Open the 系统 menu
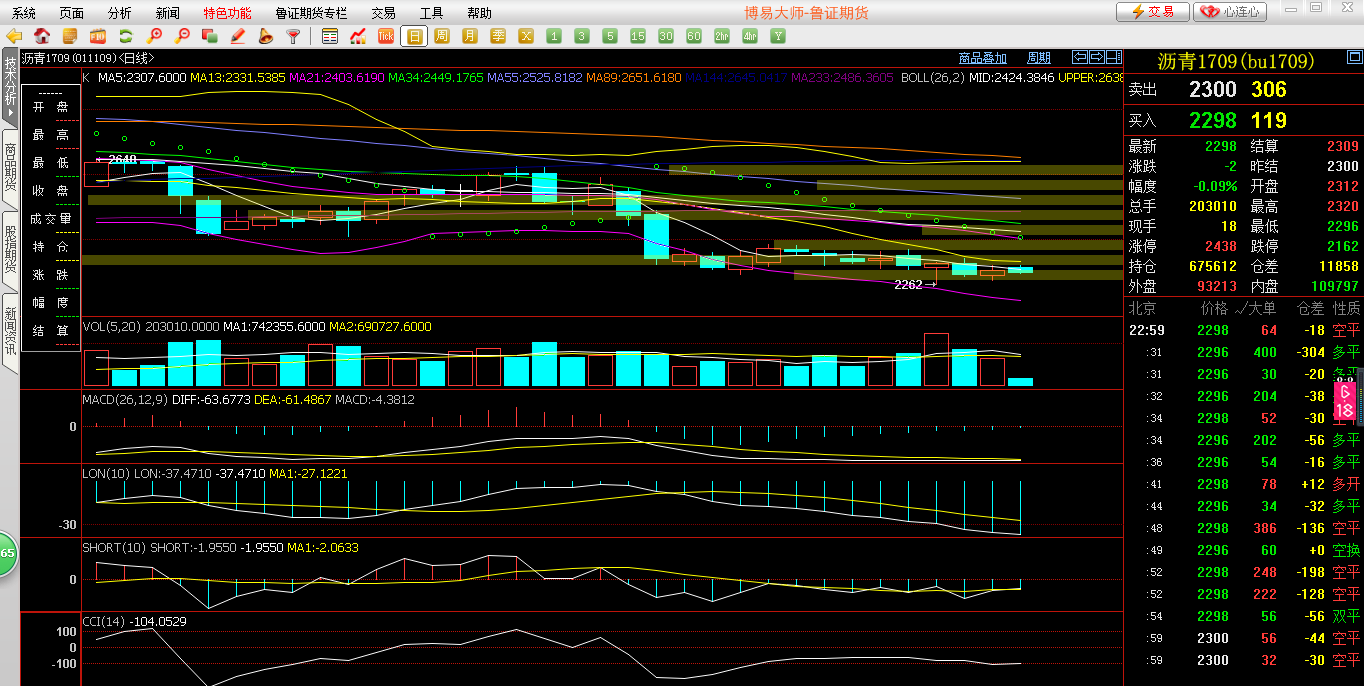Screen dimensions: 1364x686 (23, 13)
